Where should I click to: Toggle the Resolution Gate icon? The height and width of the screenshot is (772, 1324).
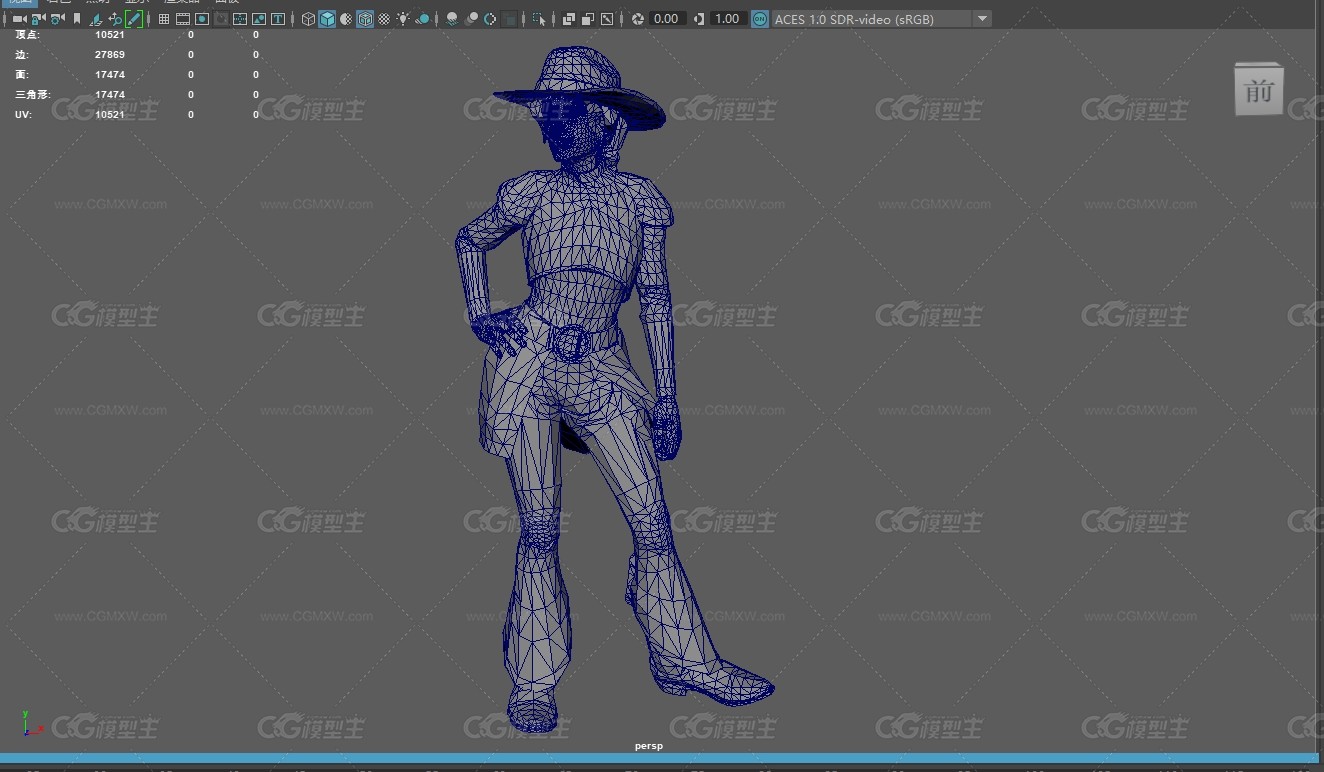pos(202,19)
